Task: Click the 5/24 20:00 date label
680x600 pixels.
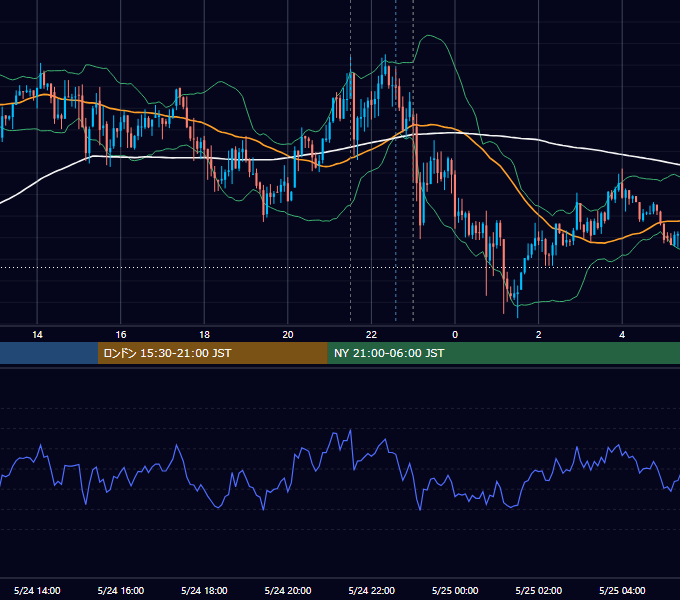Action: (288, 590)
